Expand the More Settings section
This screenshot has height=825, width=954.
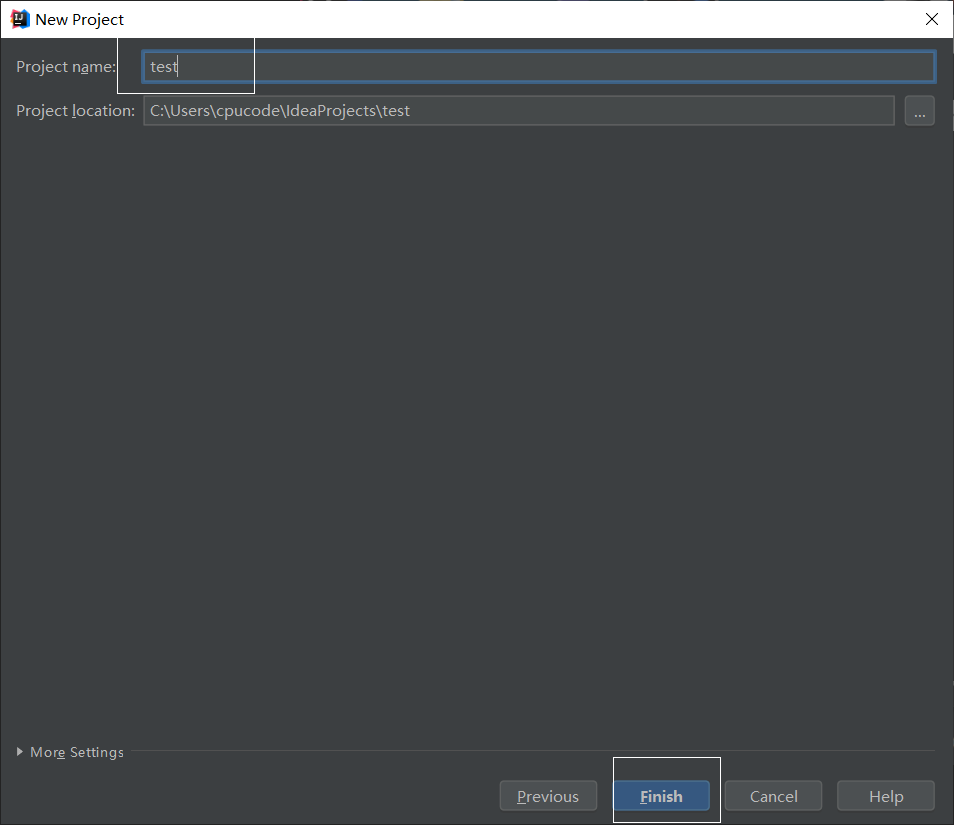point(70,752)
